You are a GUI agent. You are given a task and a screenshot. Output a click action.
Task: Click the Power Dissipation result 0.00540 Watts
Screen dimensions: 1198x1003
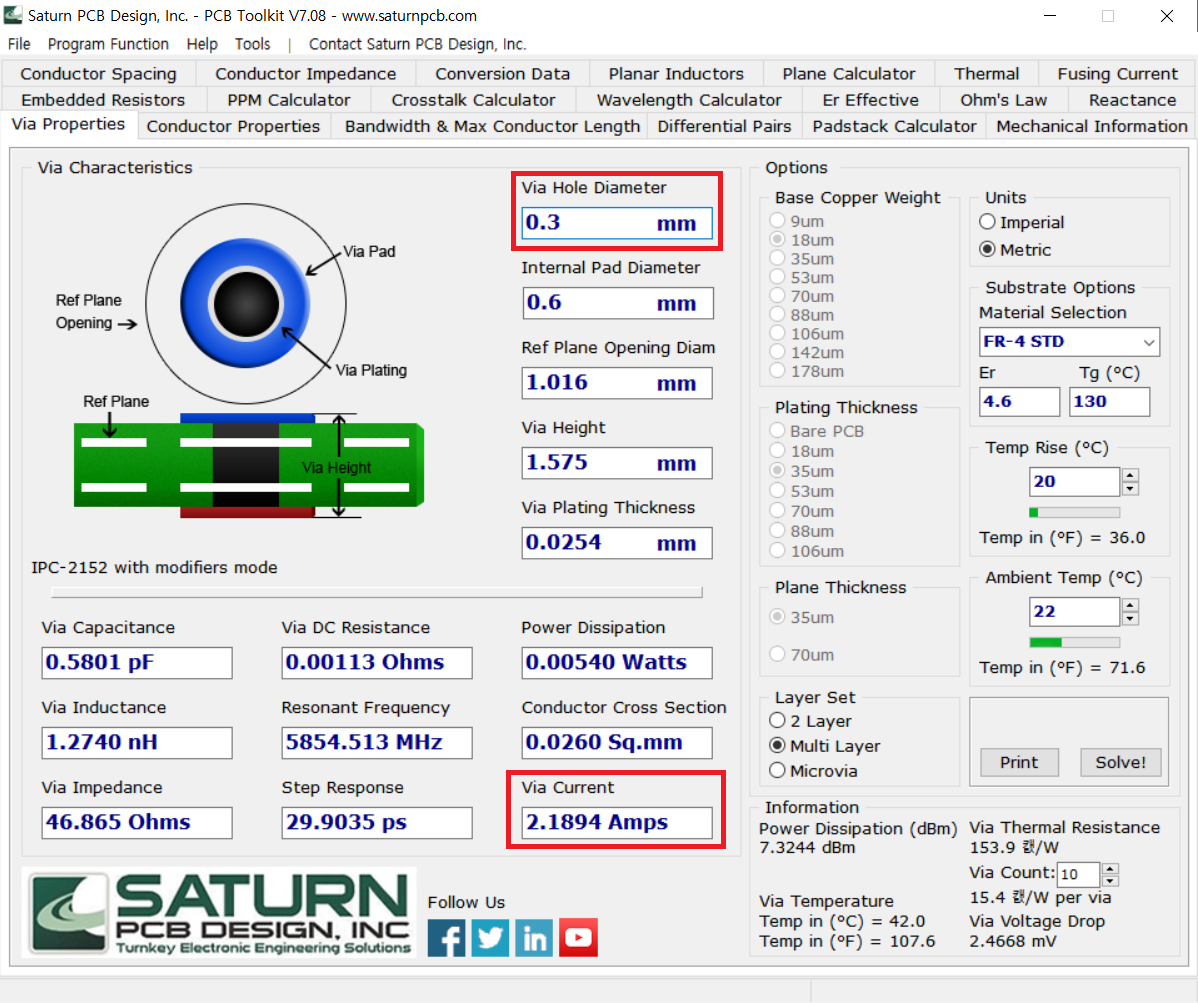tap(617, 663)
